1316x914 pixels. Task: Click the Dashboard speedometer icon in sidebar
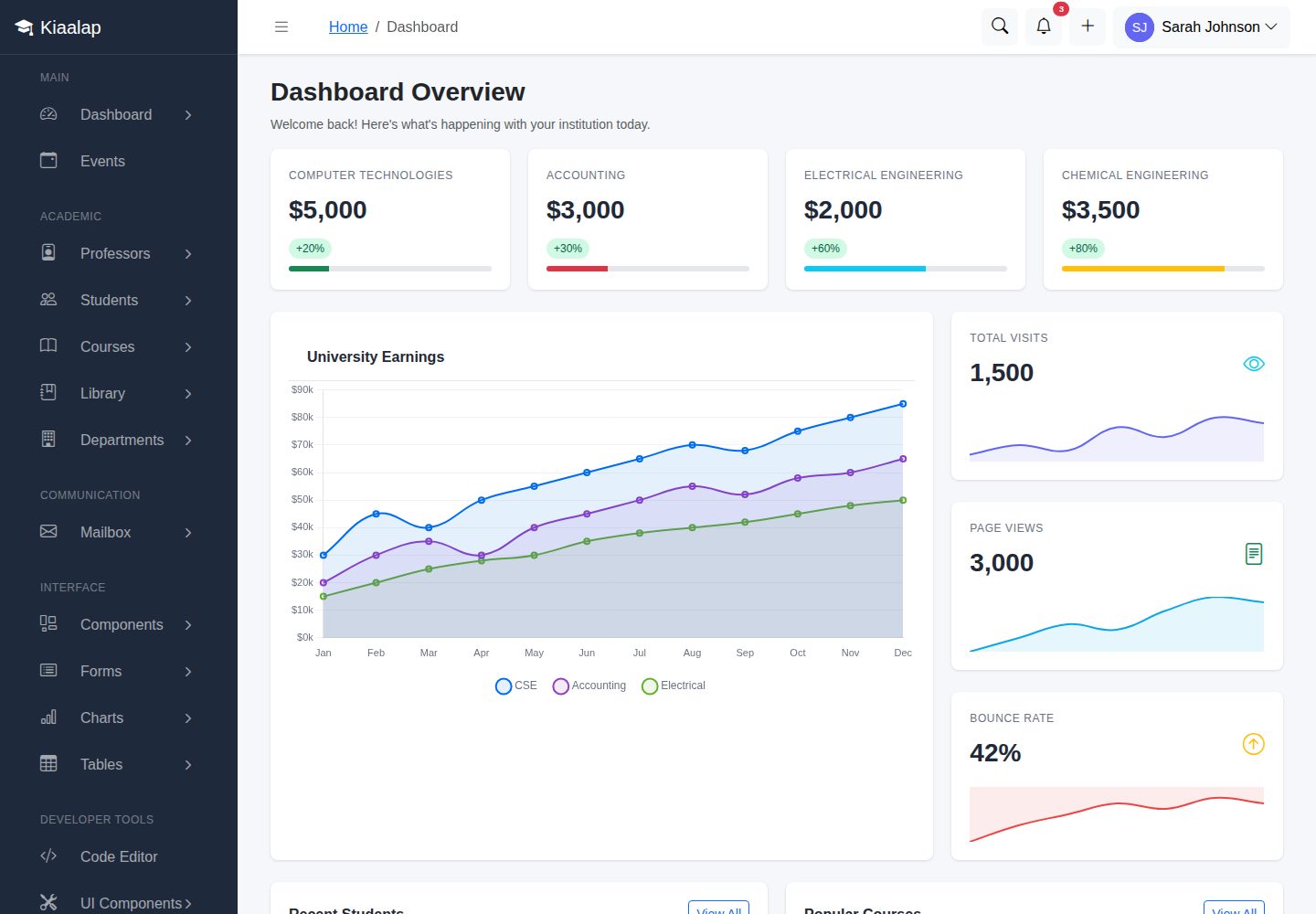48,114
